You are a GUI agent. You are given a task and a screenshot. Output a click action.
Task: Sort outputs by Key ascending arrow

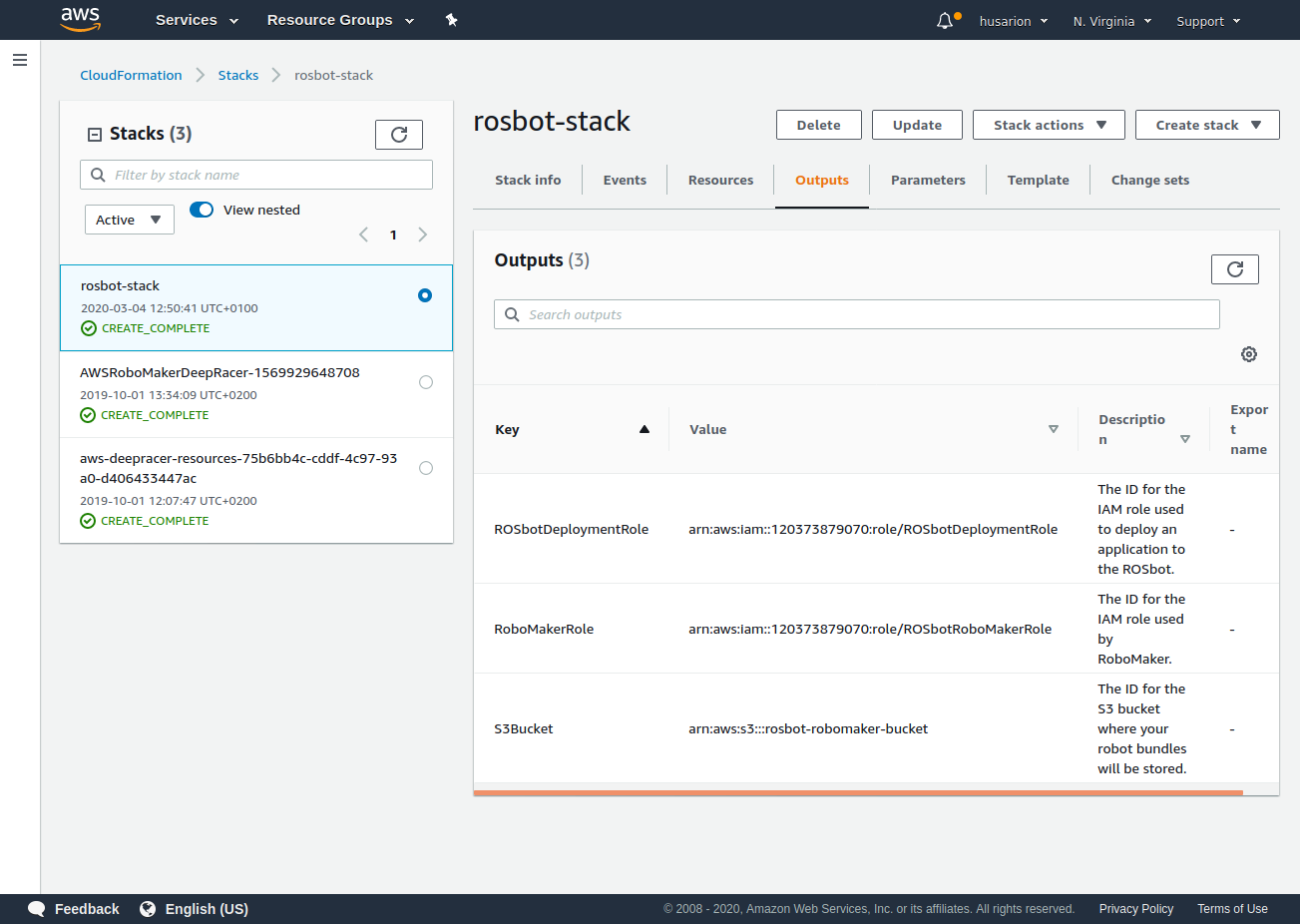645,429
